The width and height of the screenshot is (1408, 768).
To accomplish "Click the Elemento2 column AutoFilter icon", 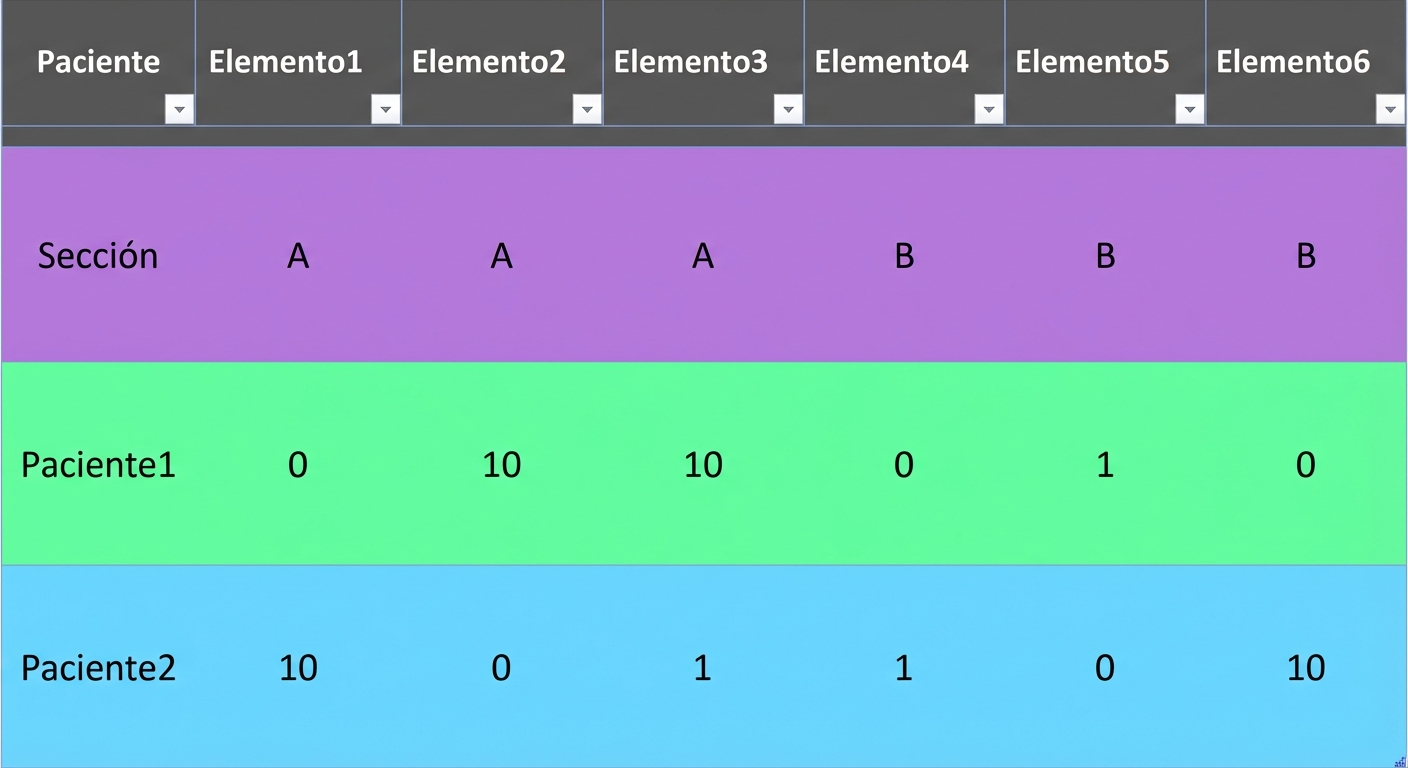I will 586,108.
